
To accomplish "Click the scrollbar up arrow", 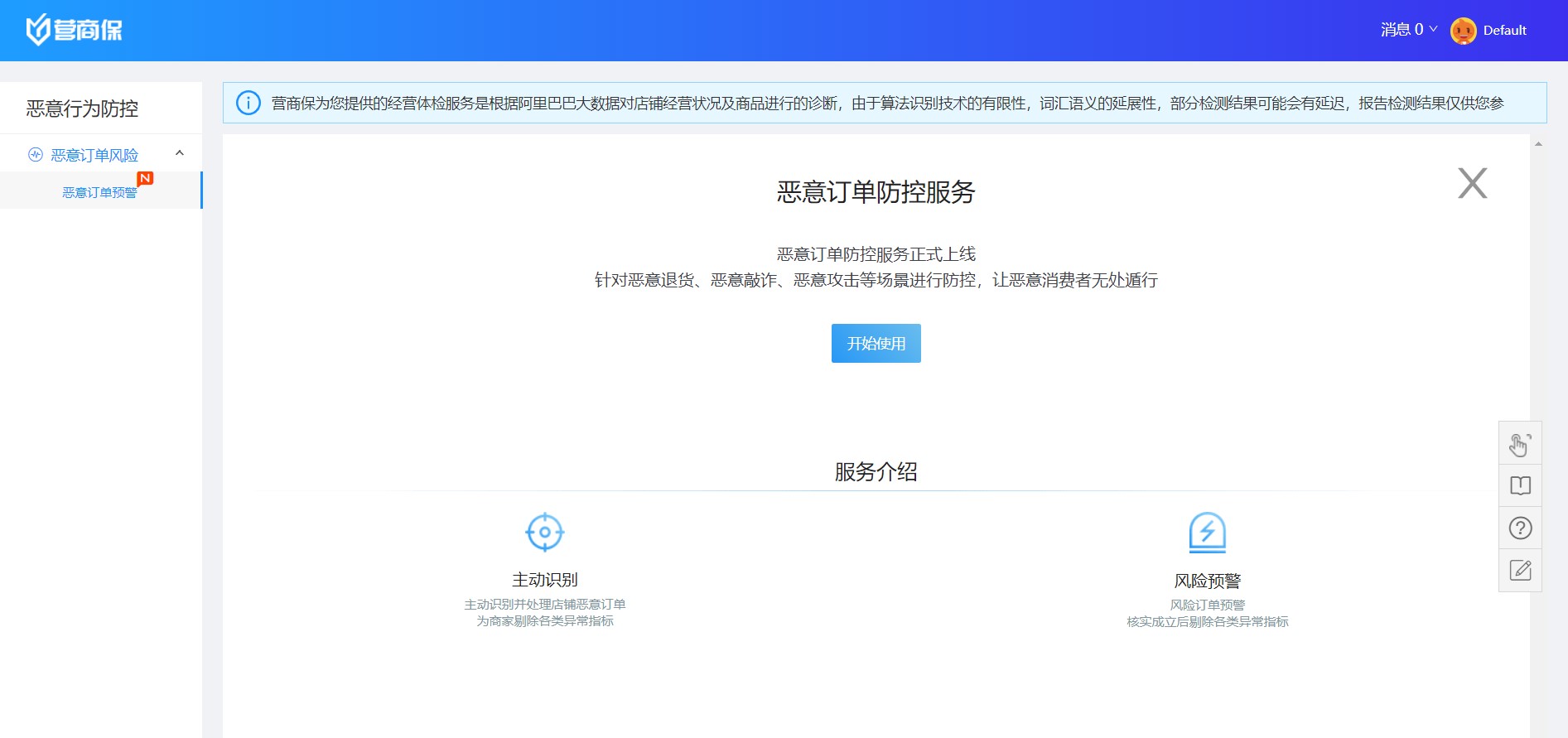I will pyautogui.click(x=1538, y=144).
